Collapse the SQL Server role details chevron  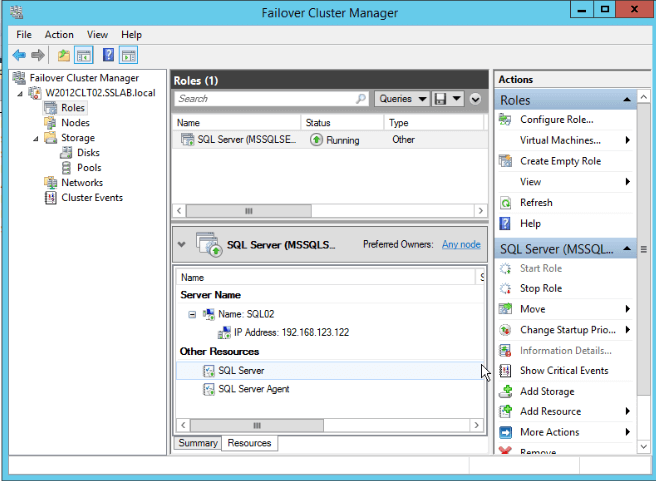pos(181,244)
